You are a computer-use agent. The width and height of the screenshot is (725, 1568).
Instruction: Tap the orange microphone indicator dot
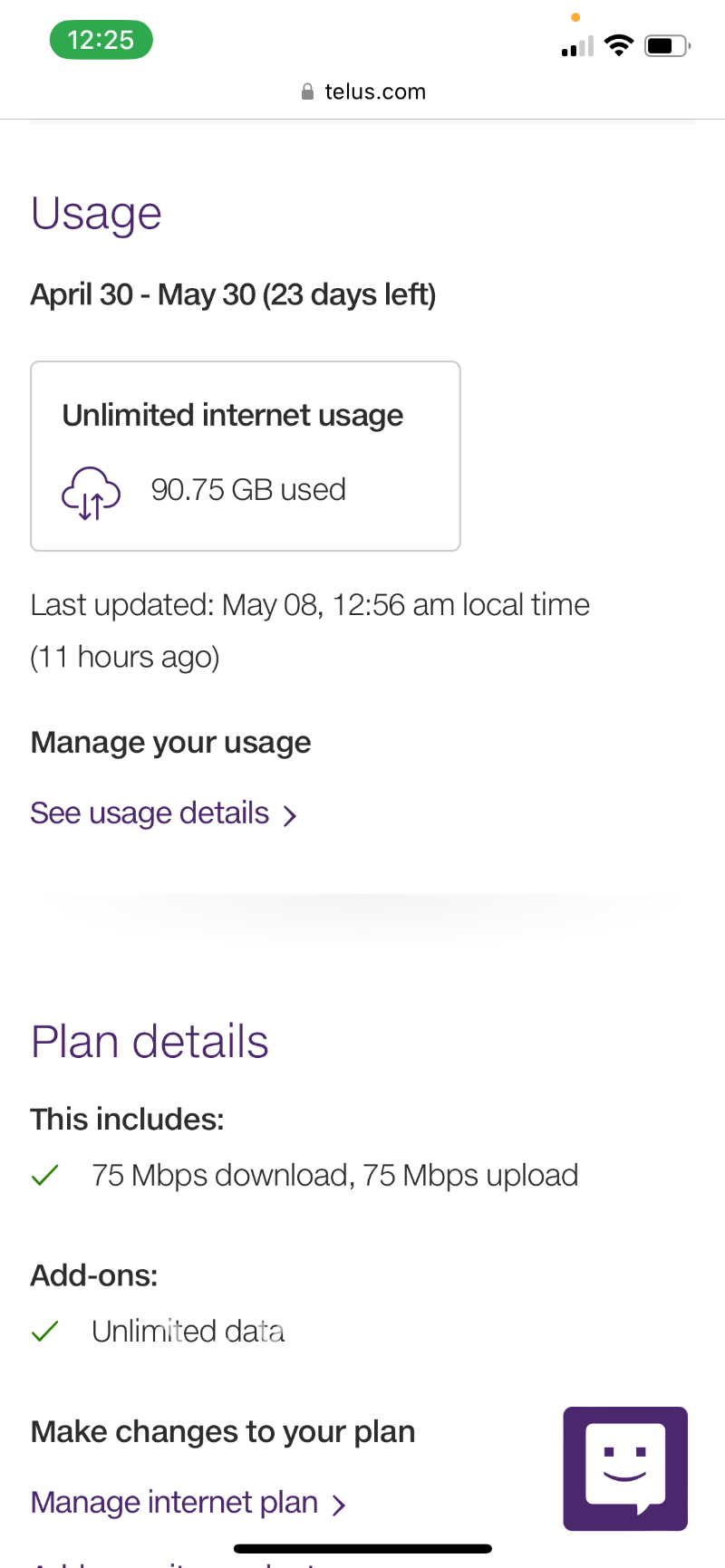(575, 17)
